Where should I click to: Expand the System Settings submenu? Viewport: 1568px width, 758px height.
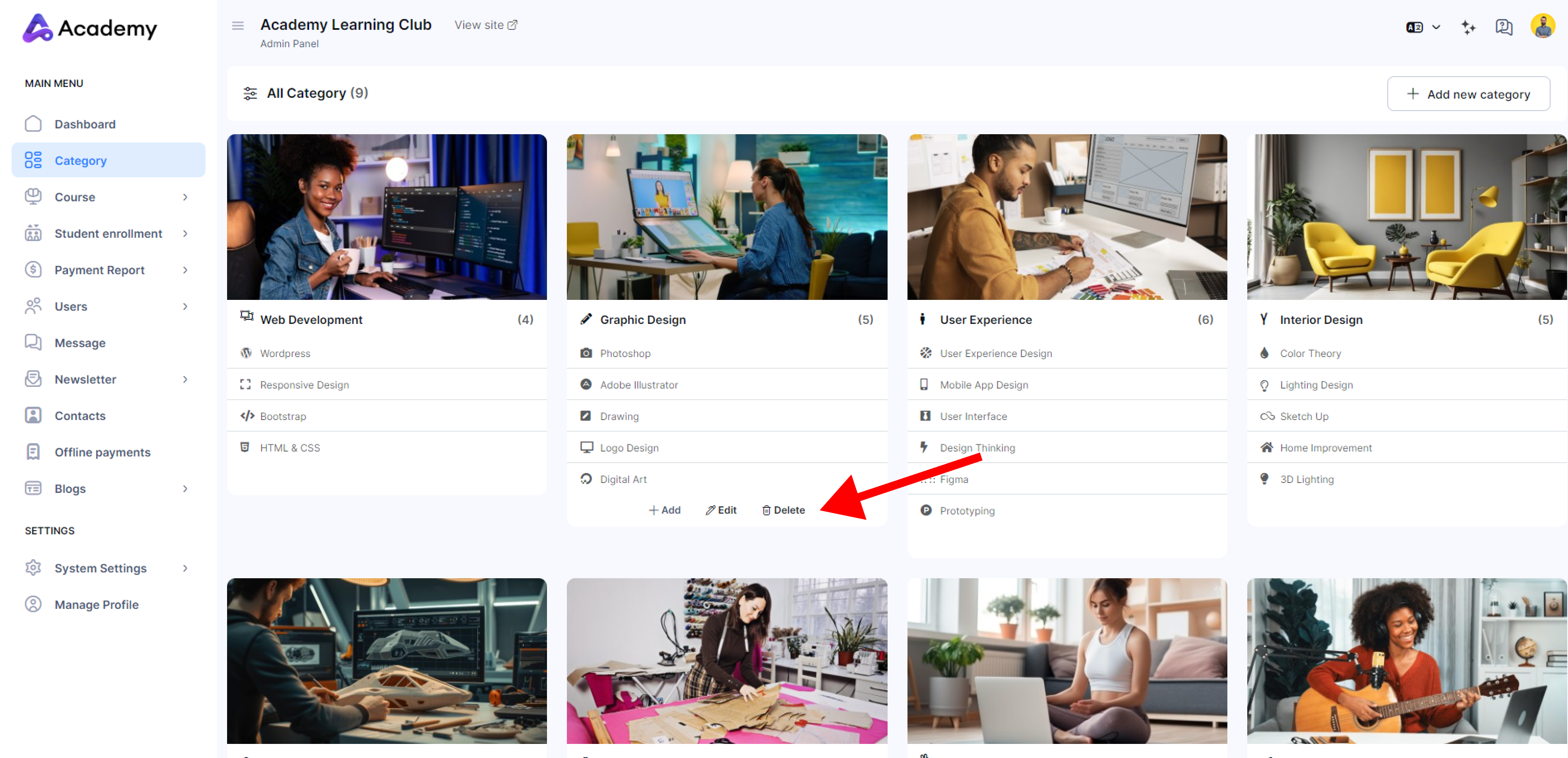pyautogui.click(x=185, y=567)
